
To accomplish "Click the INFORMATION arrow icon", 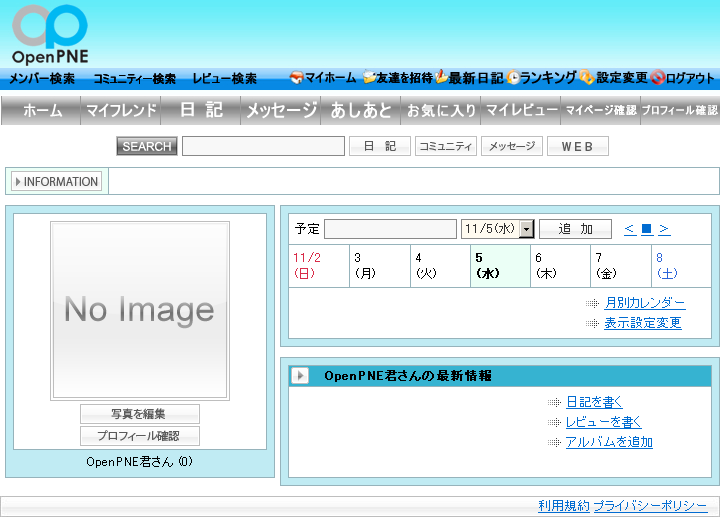I will click(18, 181).
